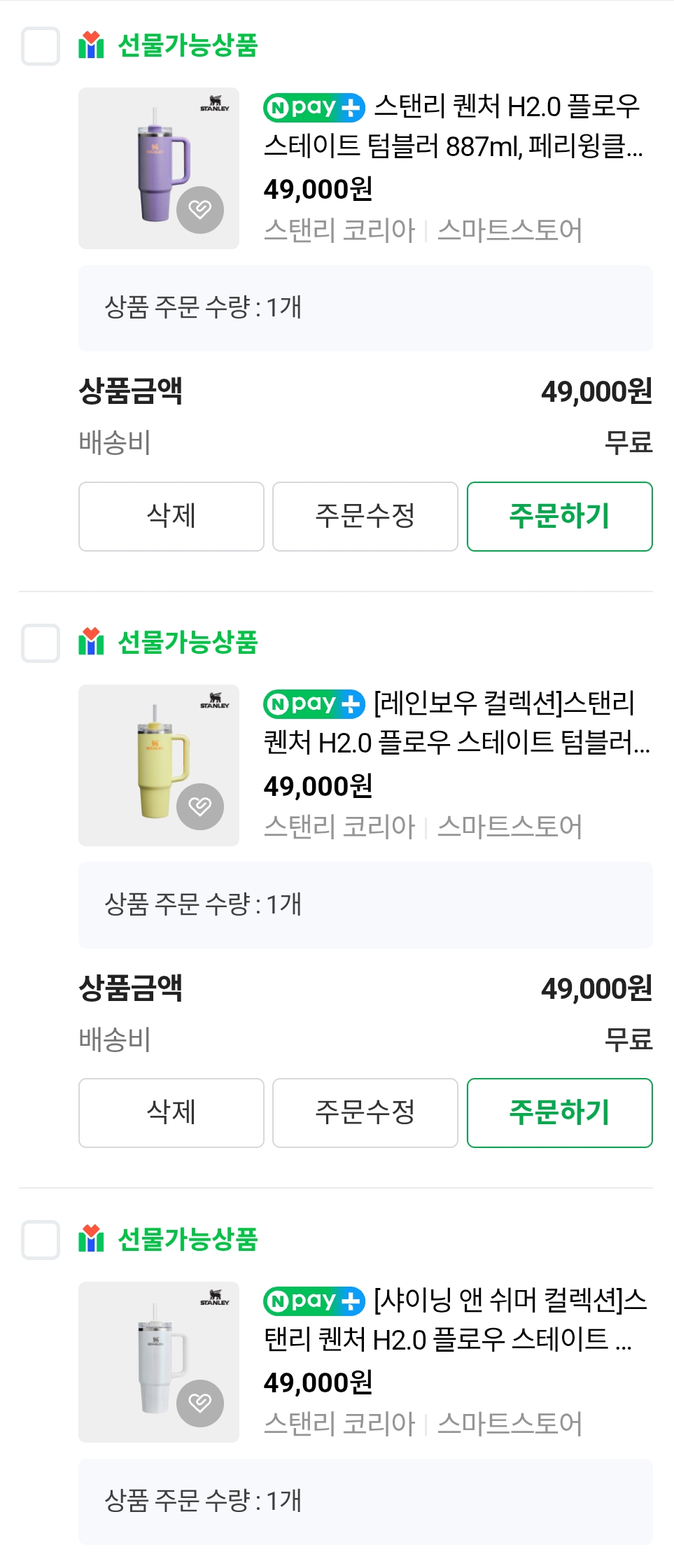
Task: Check the box for the purple tumbler item
Action: (x=41, y=46)
